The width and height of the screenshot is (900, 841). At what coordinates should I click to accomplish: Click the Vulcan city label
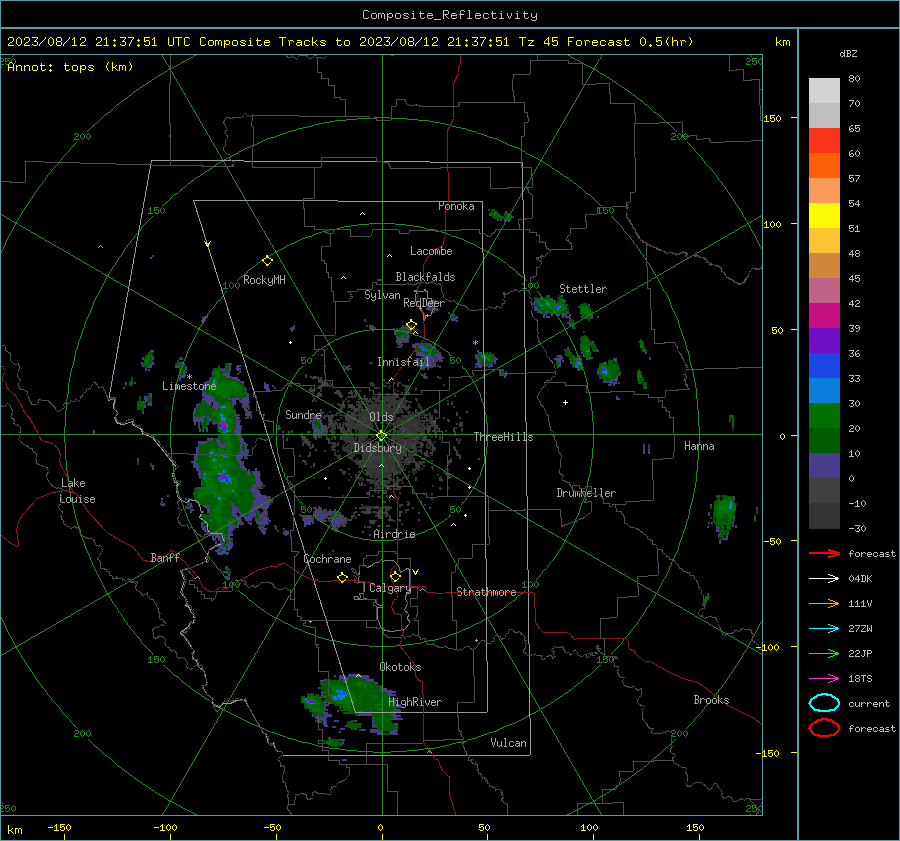508,743
